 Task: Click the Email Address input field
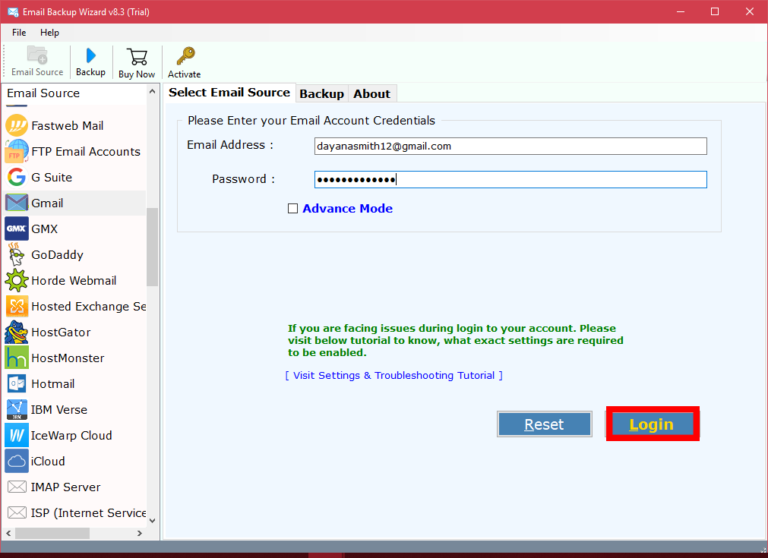pos(510,146)
